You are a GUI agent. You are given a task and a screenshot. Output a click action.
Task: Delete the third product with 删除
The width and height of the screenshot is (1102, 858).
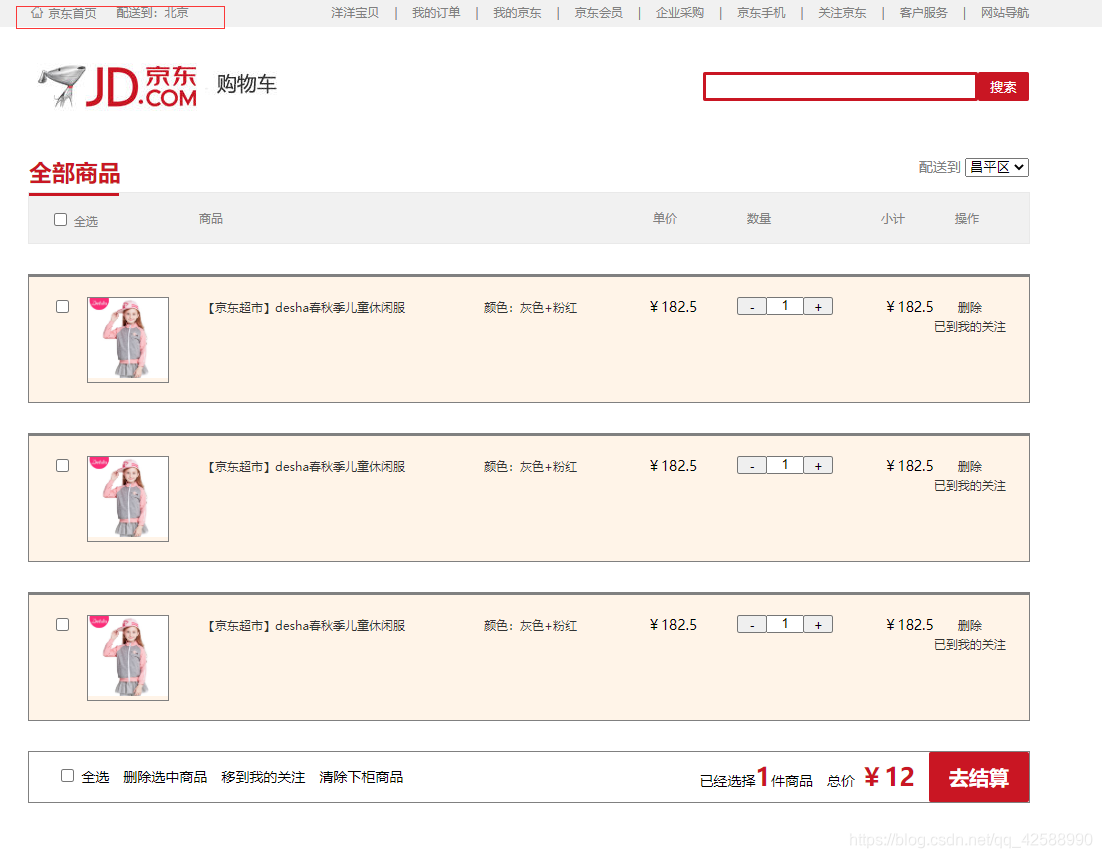(x=970, y=625)
